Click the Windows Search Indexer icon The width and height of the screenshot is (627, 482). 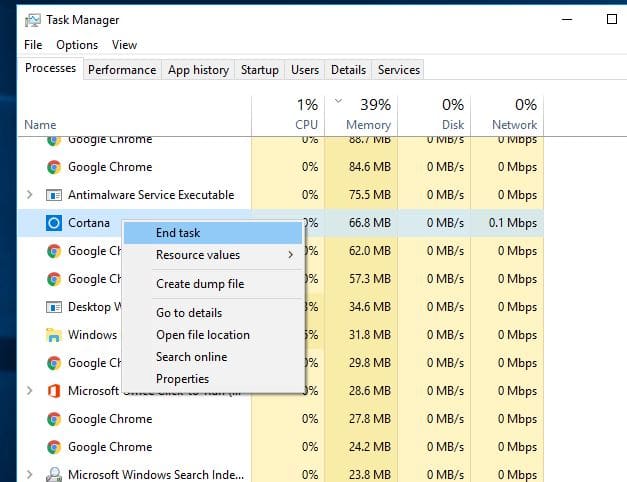(54, 474)
